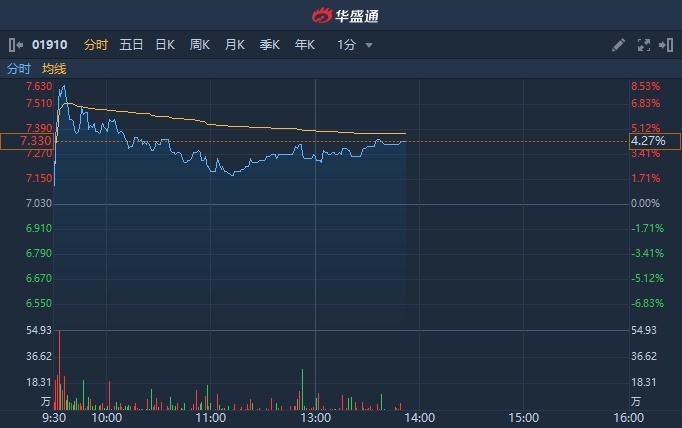Expand the 1分 interval dropdown

click(346, 45)
